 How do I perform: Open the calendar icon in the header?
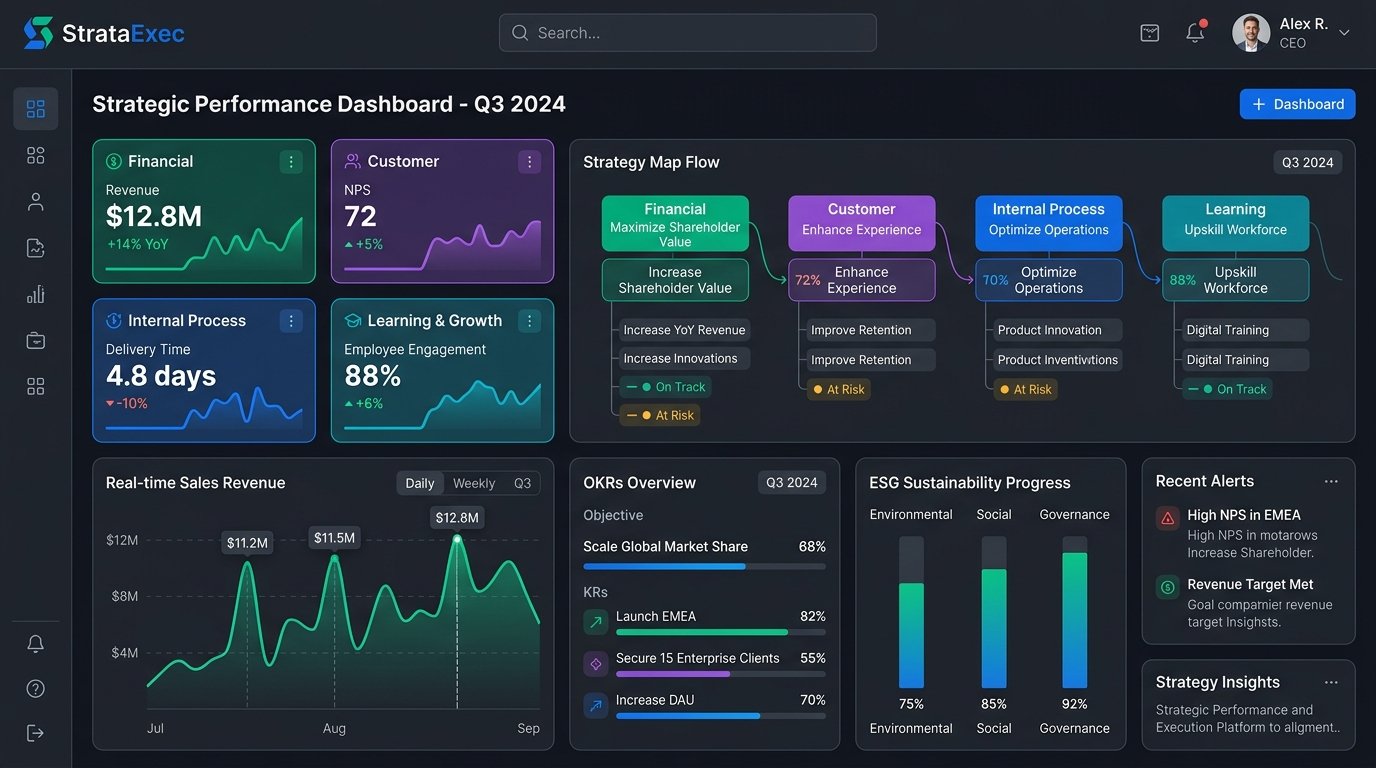[x=1150, y=33]
